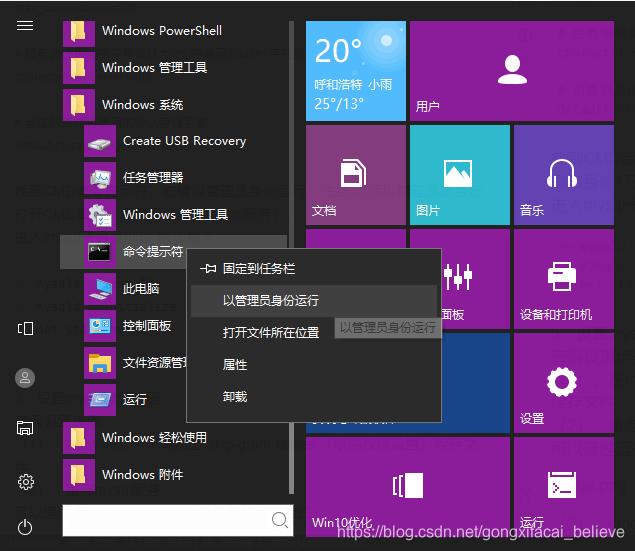
Task: Open the 设备和打印机 tile
Action: 564,279
